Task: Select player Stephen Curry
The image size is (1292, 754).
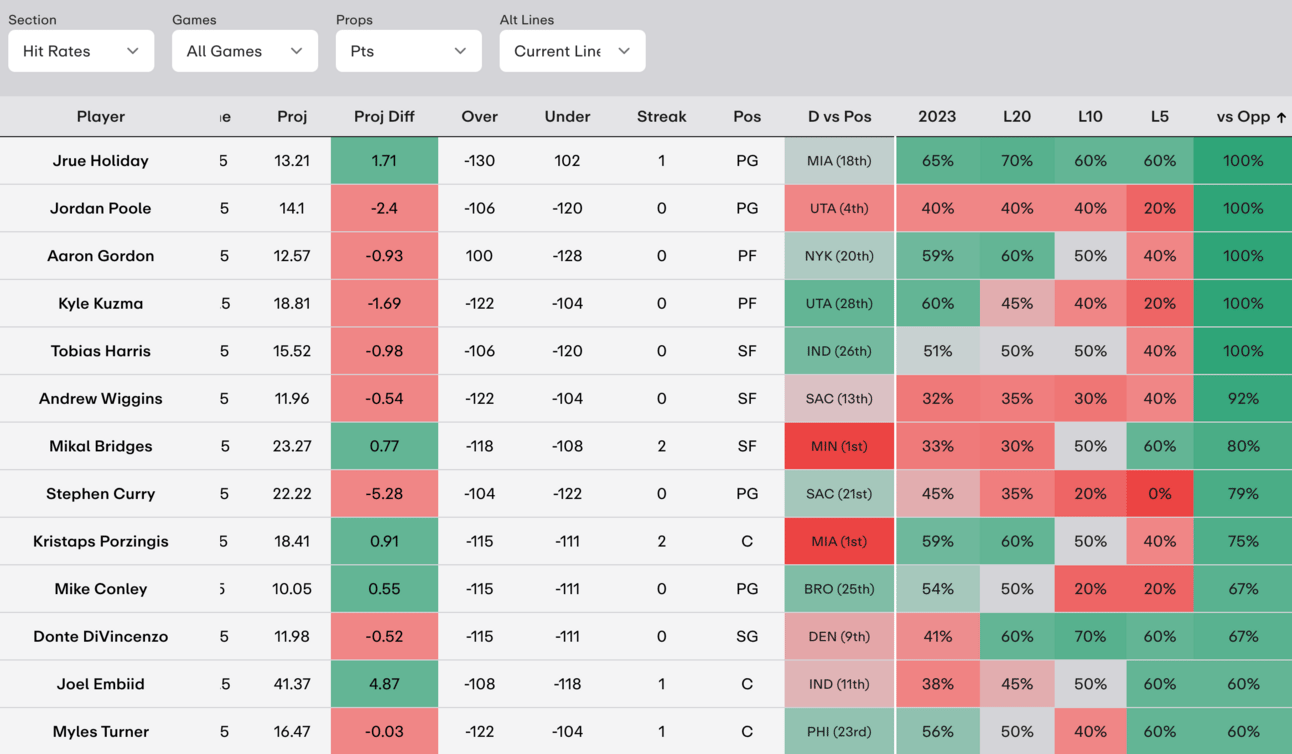Action: tap(101, 493)
